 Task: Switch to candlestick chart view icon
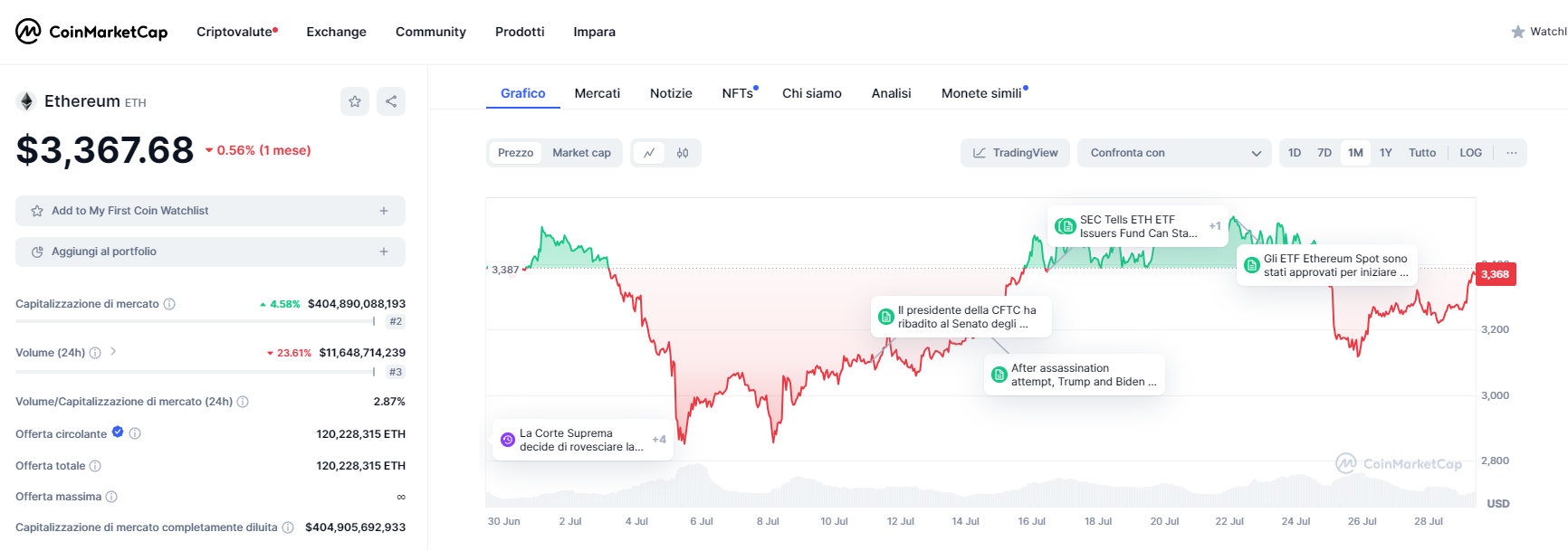click(683, 153)
